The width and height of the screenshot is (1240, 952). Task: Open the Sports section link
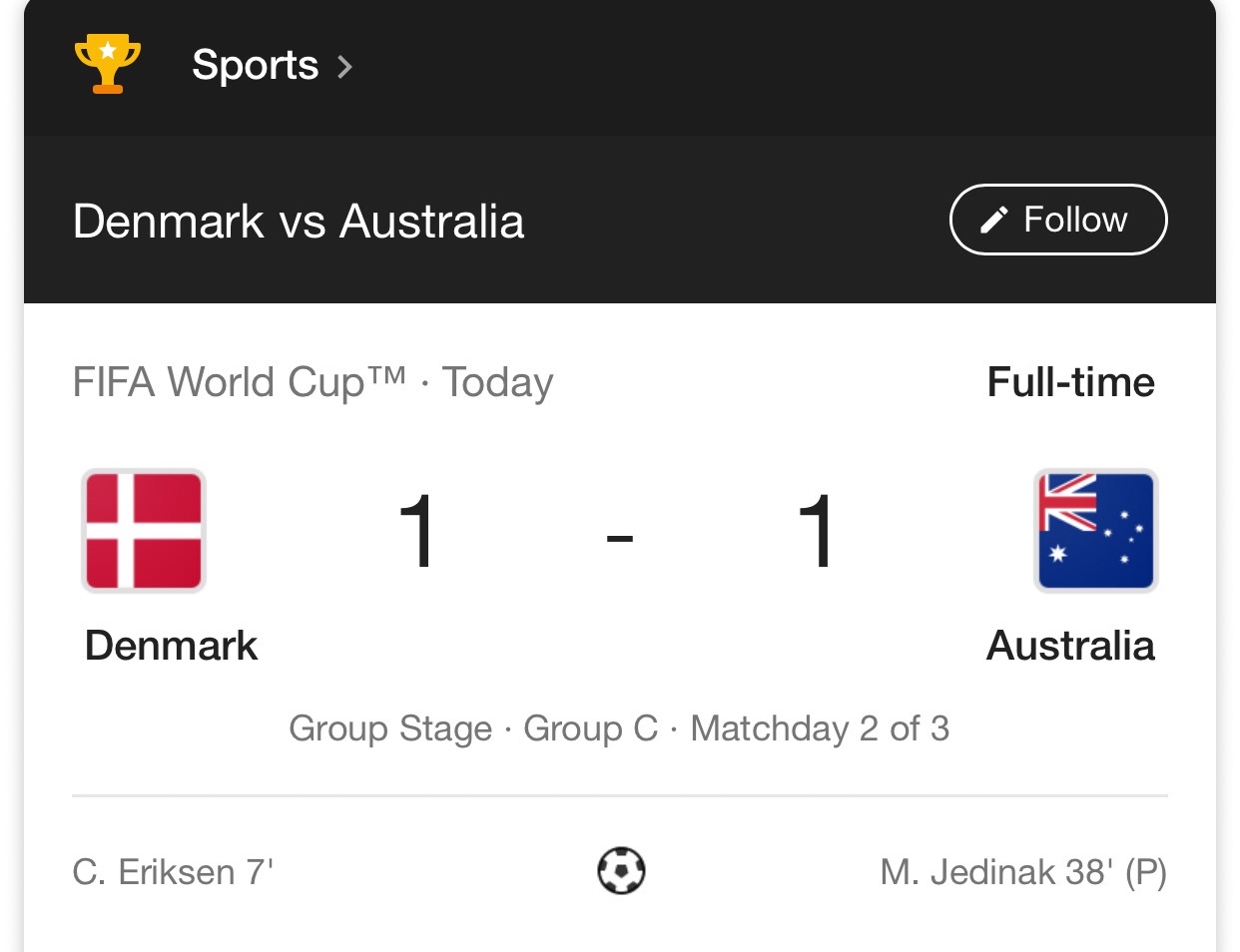[255, 65]
